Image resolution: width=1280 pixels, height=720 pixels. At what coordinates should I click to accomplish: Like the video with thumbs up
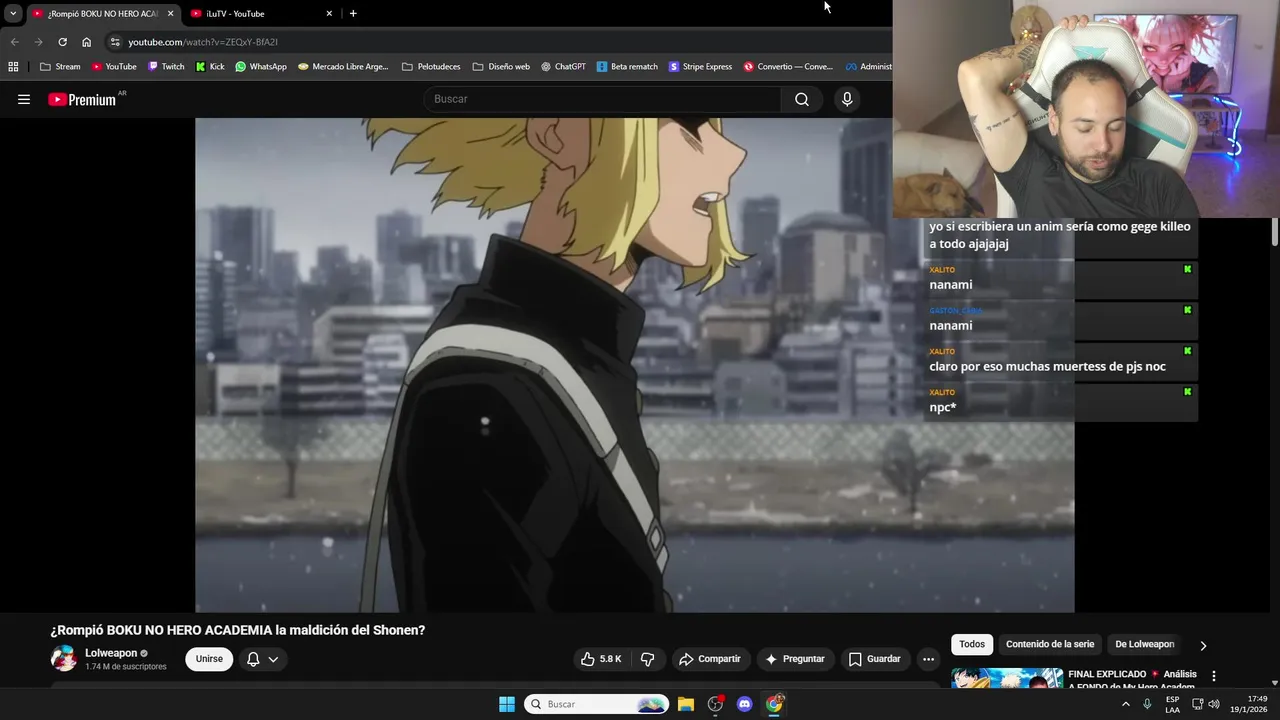click(601, 659)
